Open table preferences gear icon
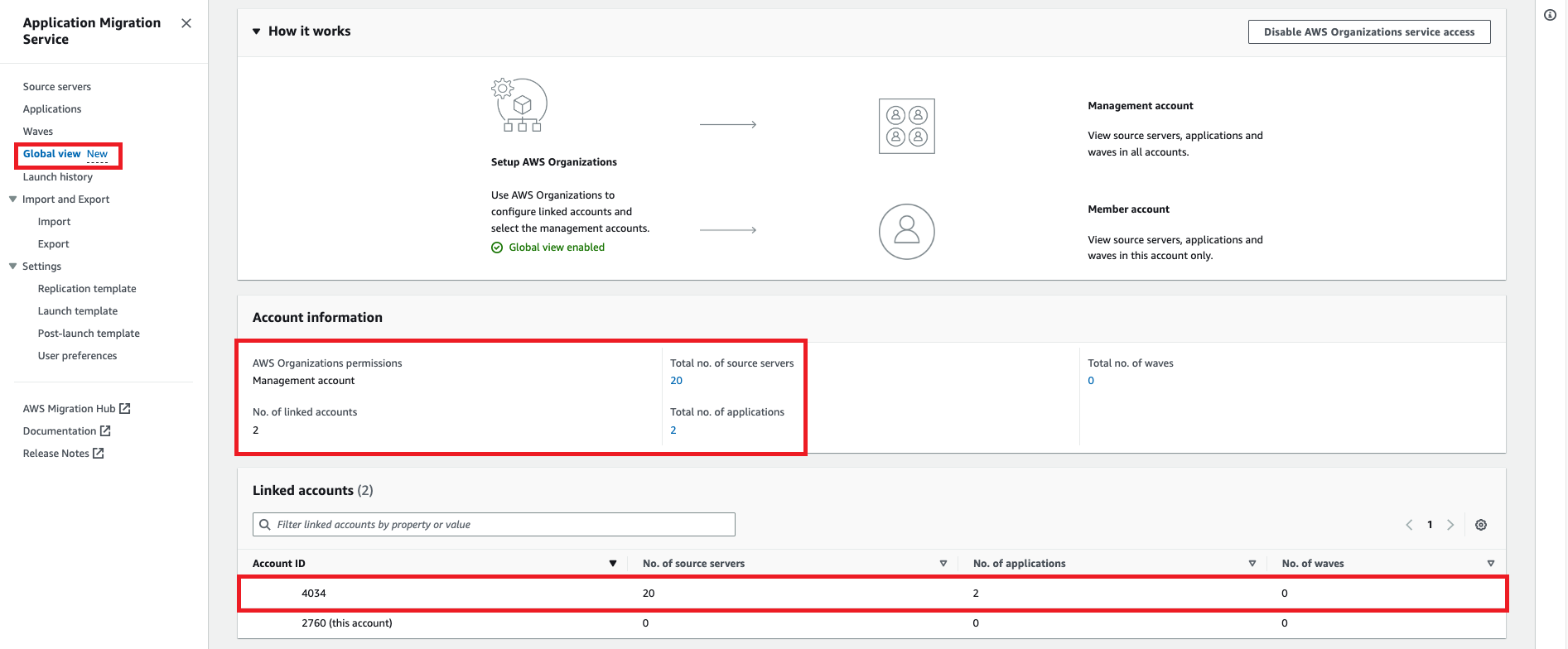This screenshot has width=1568, height=649. 1481,525
